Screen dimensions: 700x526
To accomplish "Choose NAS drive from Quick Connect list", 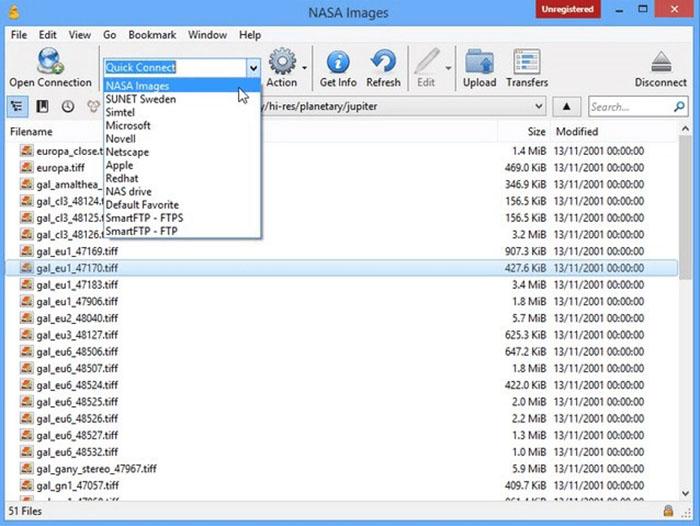I will [x=182, y=192].
